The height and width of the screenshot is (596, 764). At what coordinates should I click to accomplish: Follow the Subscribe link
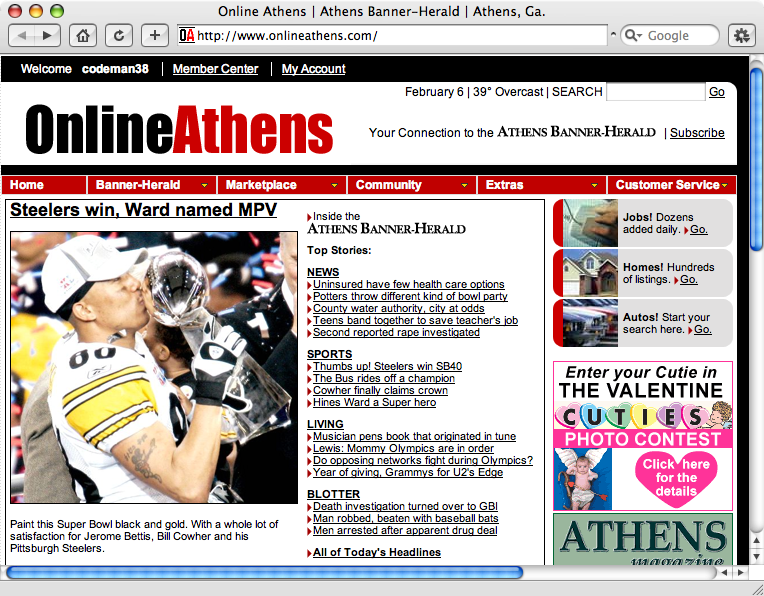pyautogui.click(x=697, y=133)
